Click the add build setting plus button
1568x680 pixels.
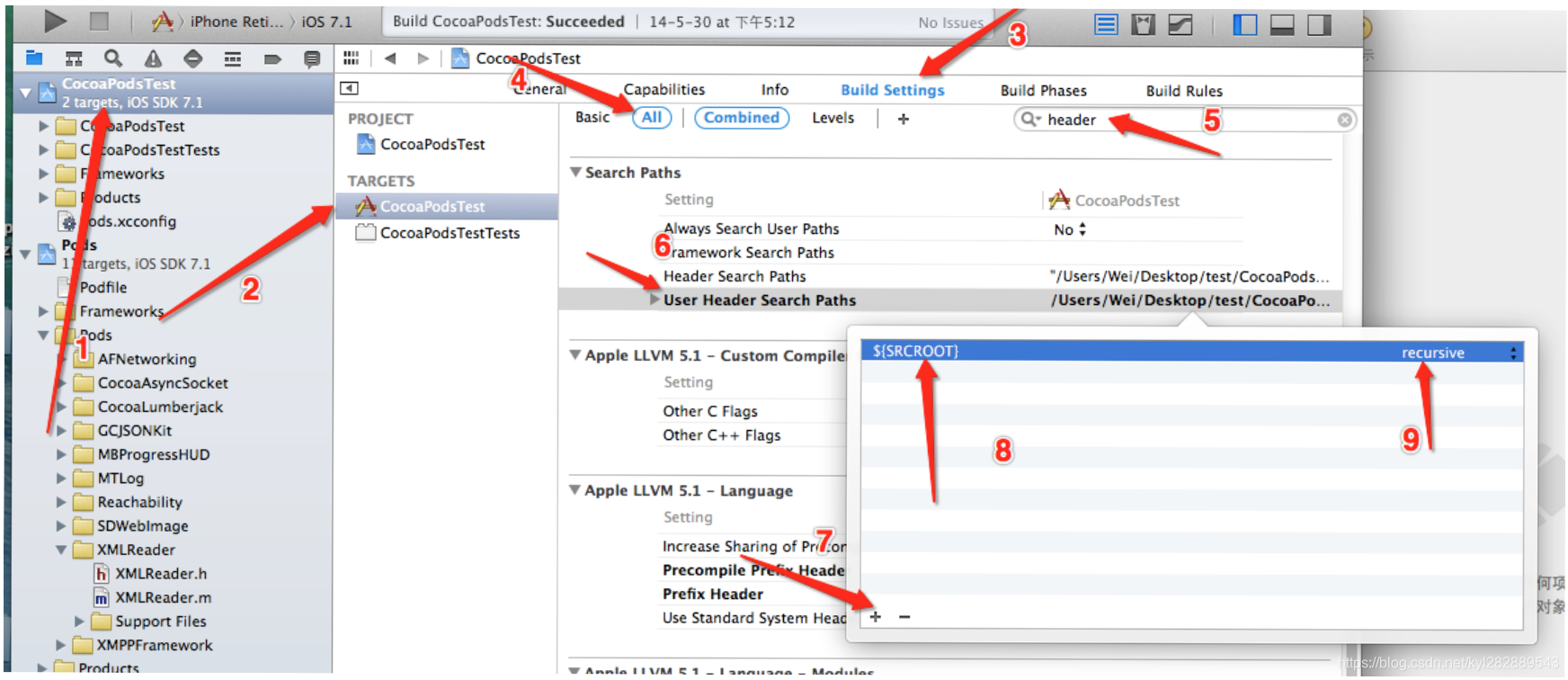(904, 119)
